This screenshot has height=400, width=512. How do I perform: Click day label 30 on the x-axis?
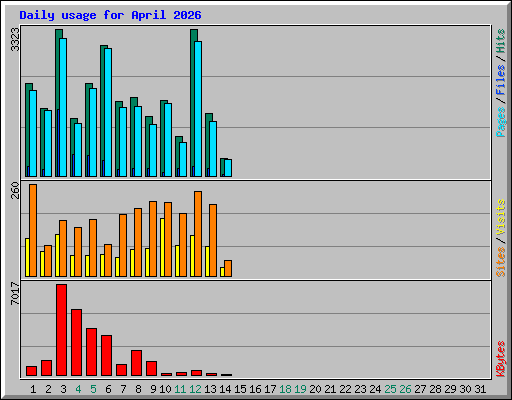click(465, 389)
